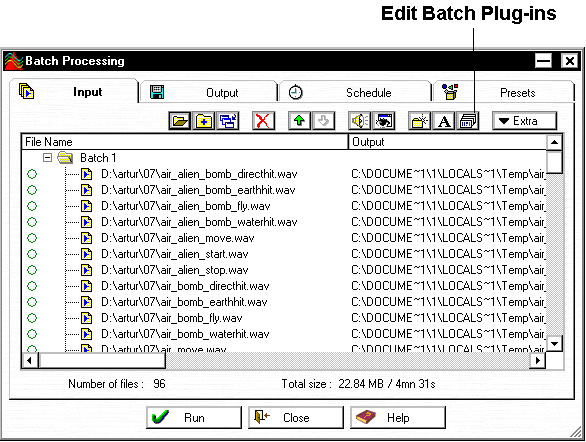
Task: Click the scroll down arrow of file list
Action: click(x=554, y=343)
